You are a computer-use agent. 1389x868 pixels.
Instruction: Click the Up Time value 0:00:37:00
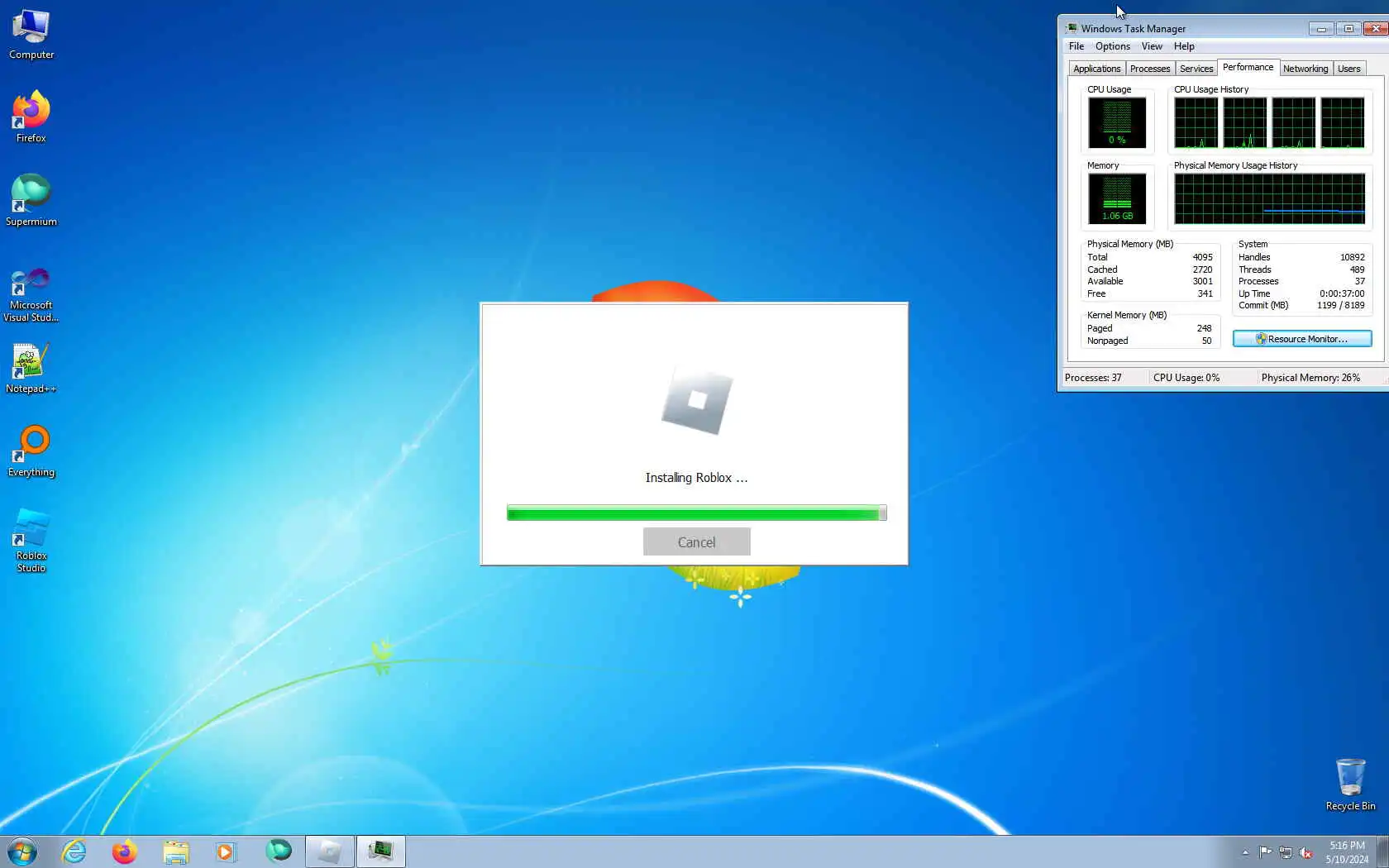(1342, 293)
